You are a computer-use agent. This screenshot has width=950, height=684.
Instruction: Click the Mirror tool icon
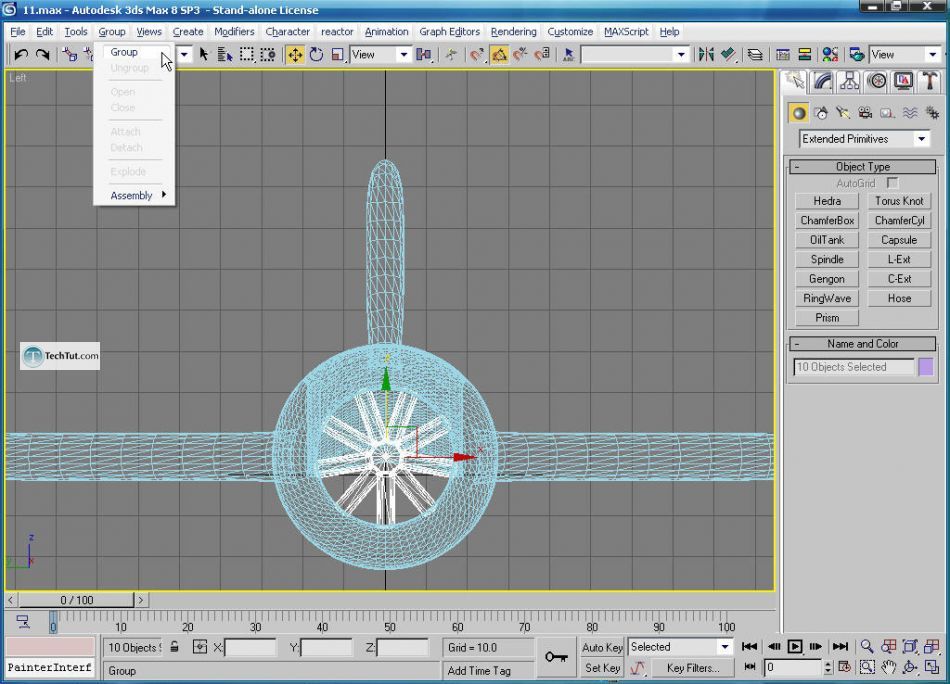tap(706, 54)
